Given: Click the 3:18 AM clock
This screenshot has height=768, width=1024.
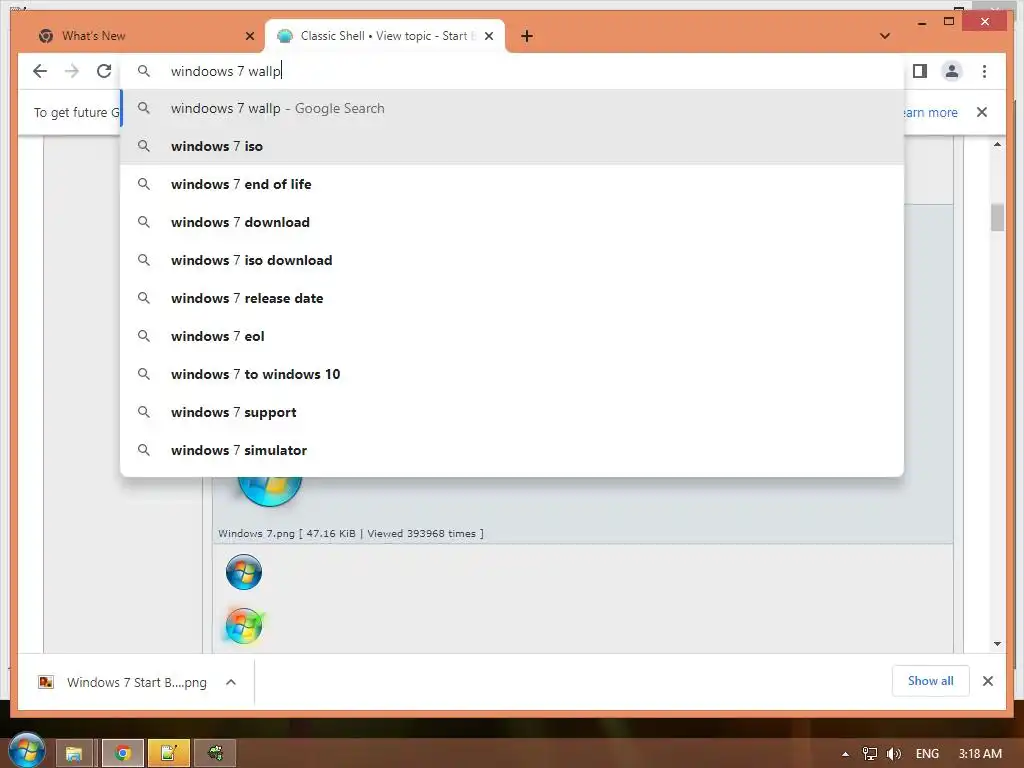Looking at the screenshot, I should coord(980,754).
